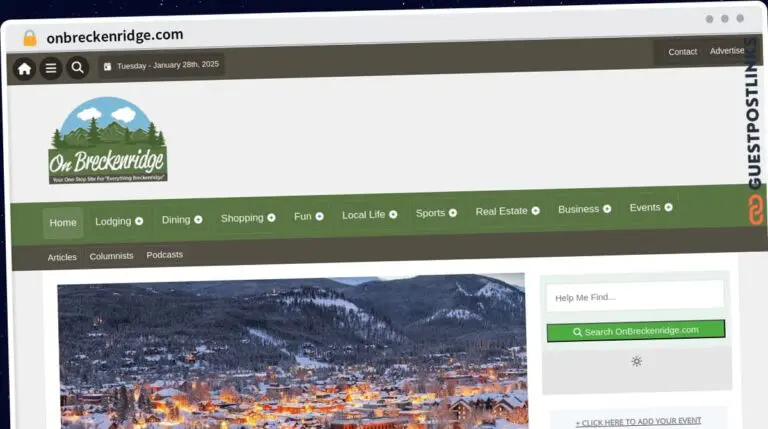This screenshot has height=429, width=768.
Task: Click the home icon in top bar
Action: pyautogui.click(x=24, y=69)
